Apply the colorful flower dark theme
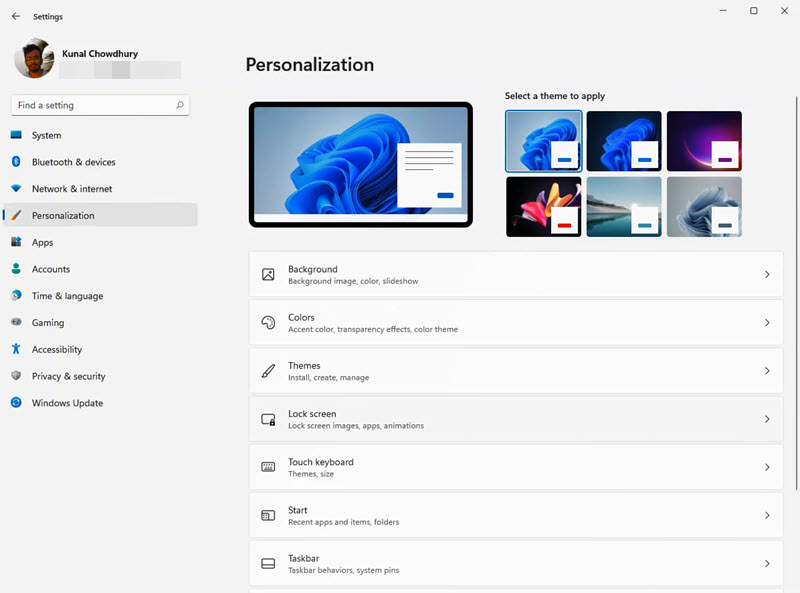Viewport: 800px width, 593px height. 543,207
